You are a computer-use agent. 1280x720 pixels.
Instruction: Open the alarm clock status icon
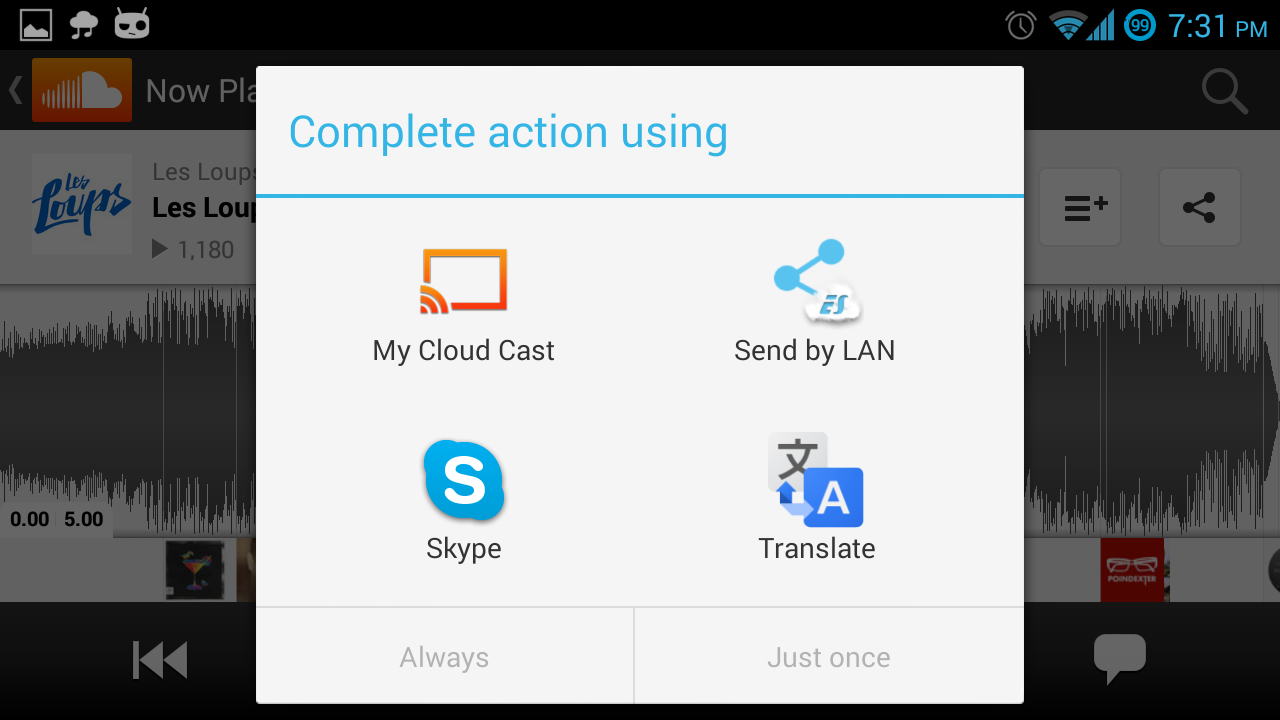tap(1021, 25)
